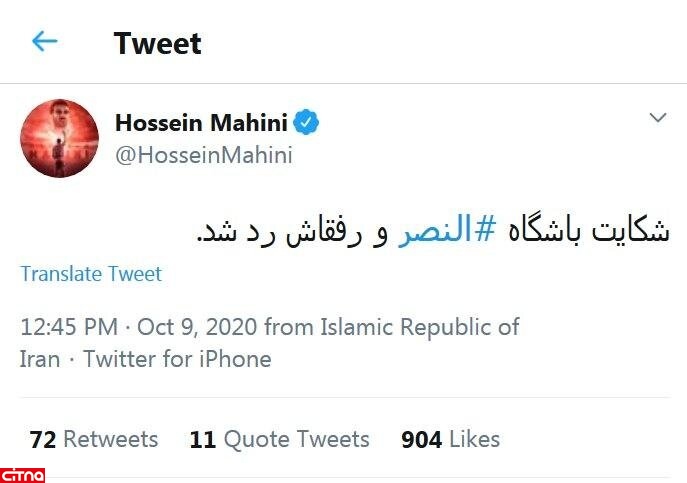Click the Tweet page header title
Image resolution: width=687 pixels, height=483 pixels.
click(x=157, y=43)
